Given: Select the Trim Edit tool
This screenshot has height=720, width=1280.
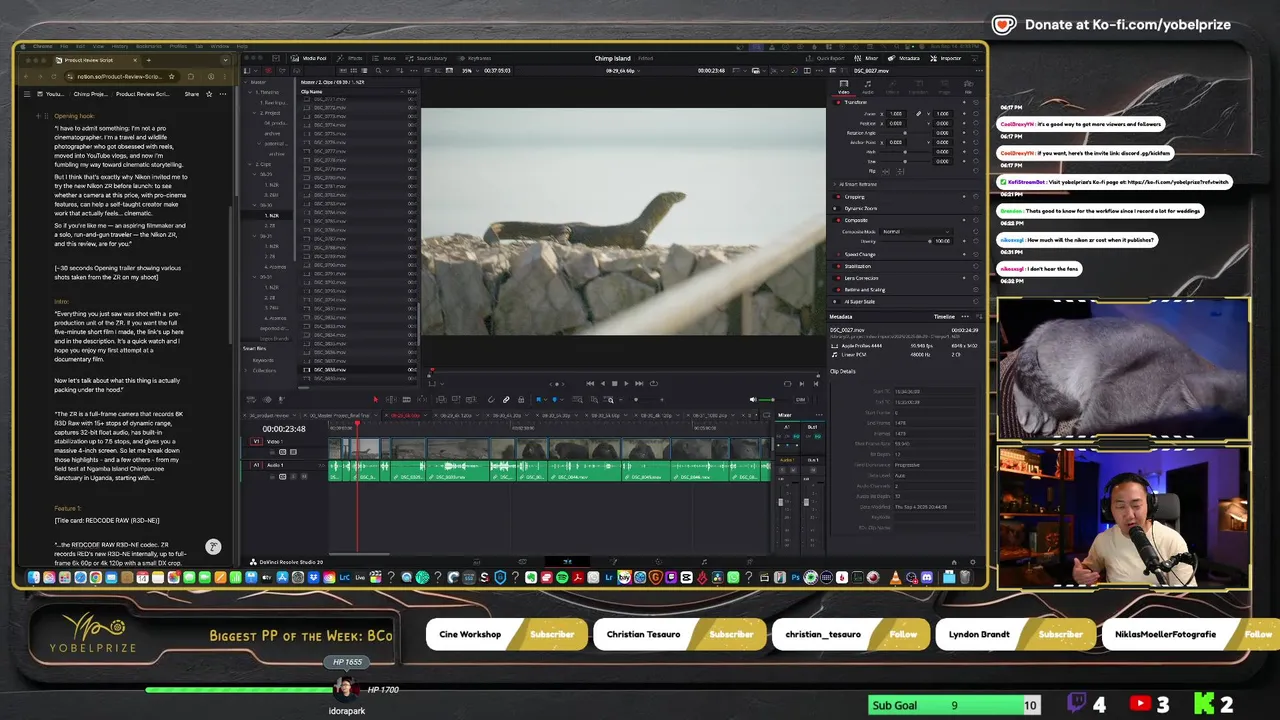Looking at the screenshot, I should click(x=391, y=400).
